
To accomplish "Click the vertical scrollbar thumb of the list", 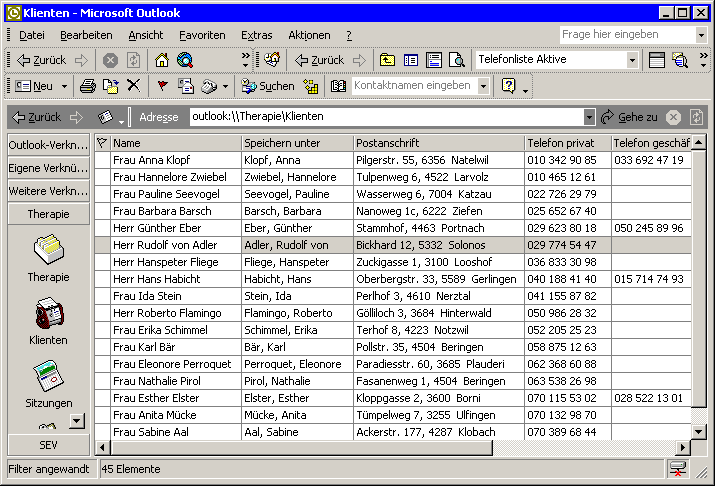I will coord(699,279).
